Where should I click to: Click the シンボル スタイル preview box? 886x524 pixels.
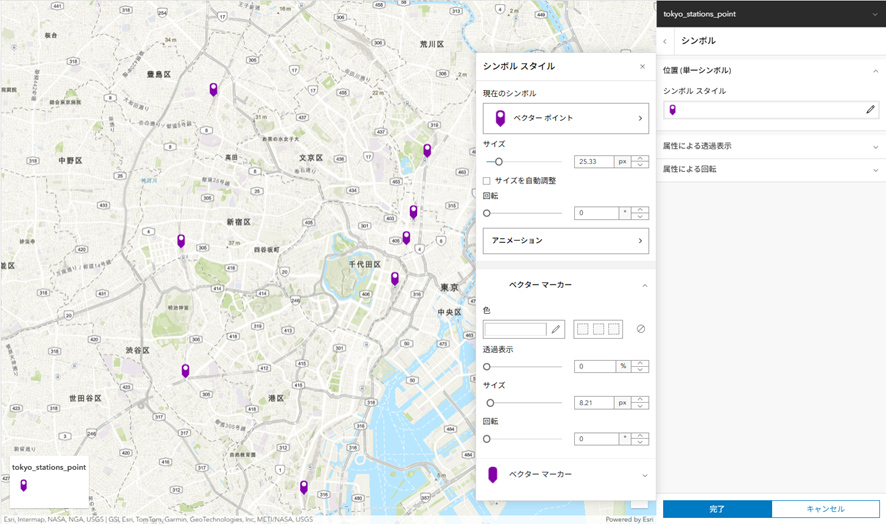click(771, 110)
